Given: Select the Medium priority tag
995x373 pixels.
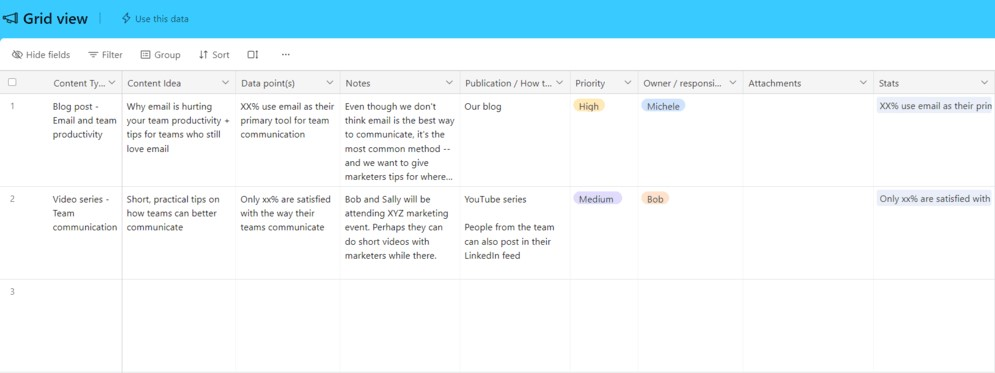Looking at the screenshot, I should 597,199.
